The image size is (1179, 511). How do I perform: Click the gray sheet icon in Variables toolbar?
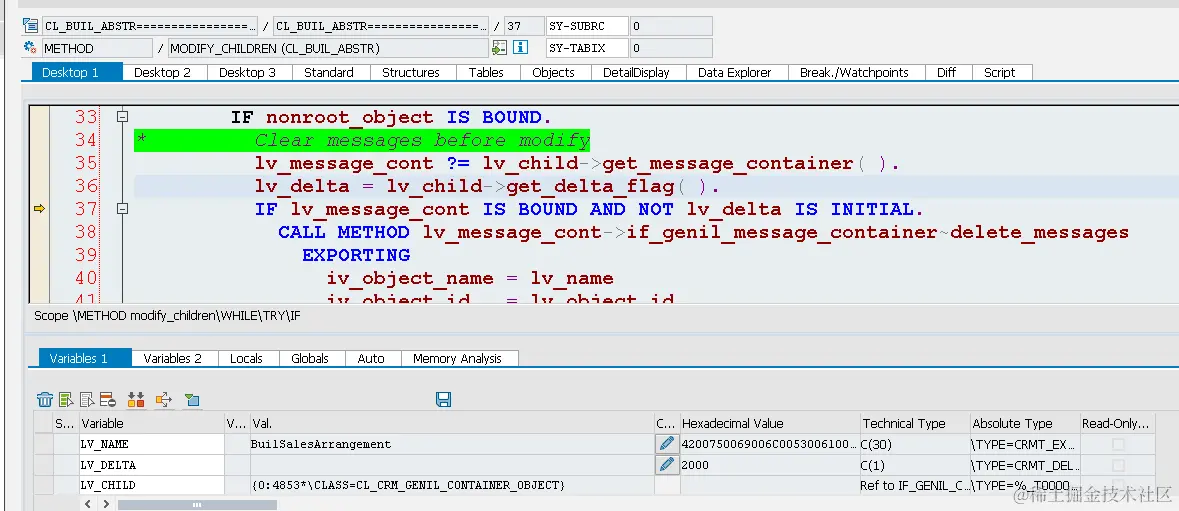pyautogui.click(x=87, y=400)
